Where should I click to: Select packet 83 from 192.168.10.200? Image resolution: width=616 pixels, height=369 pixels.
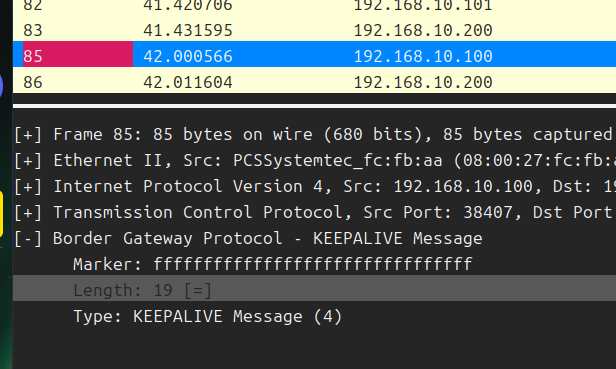314,30
